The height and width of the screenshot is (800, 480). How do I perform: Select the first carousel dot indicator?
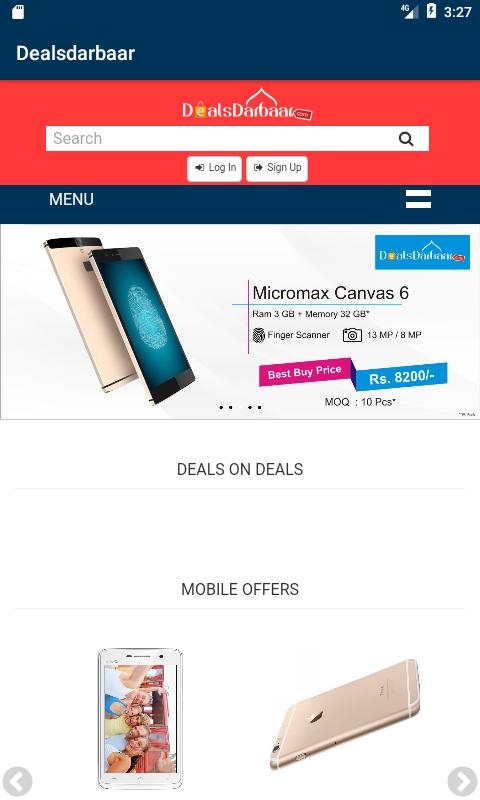[221, 407]
